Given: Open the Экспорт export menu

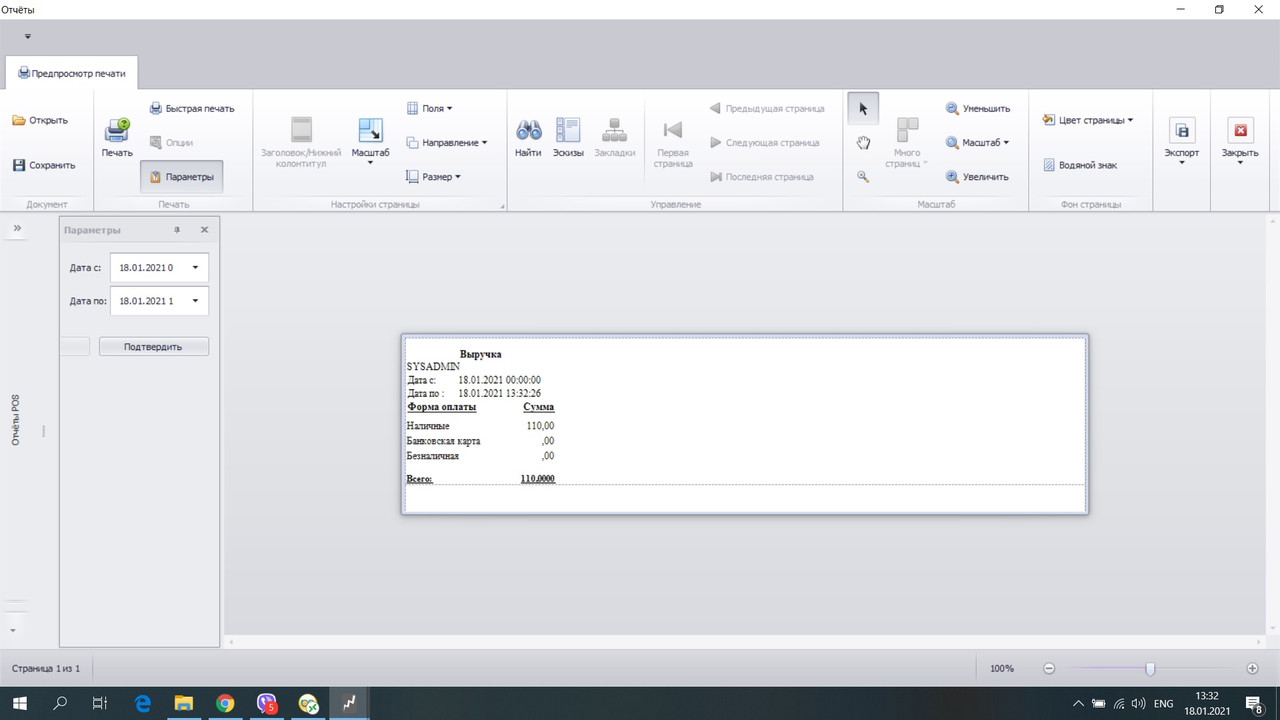Looking at the screenshot, I should click(1182, 140).
